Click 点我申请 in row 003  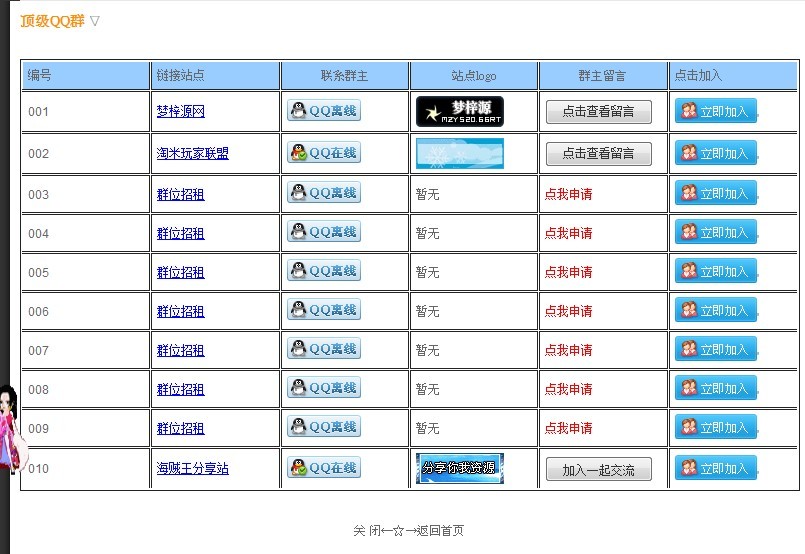pyautogui.click(x=568, y=194)
